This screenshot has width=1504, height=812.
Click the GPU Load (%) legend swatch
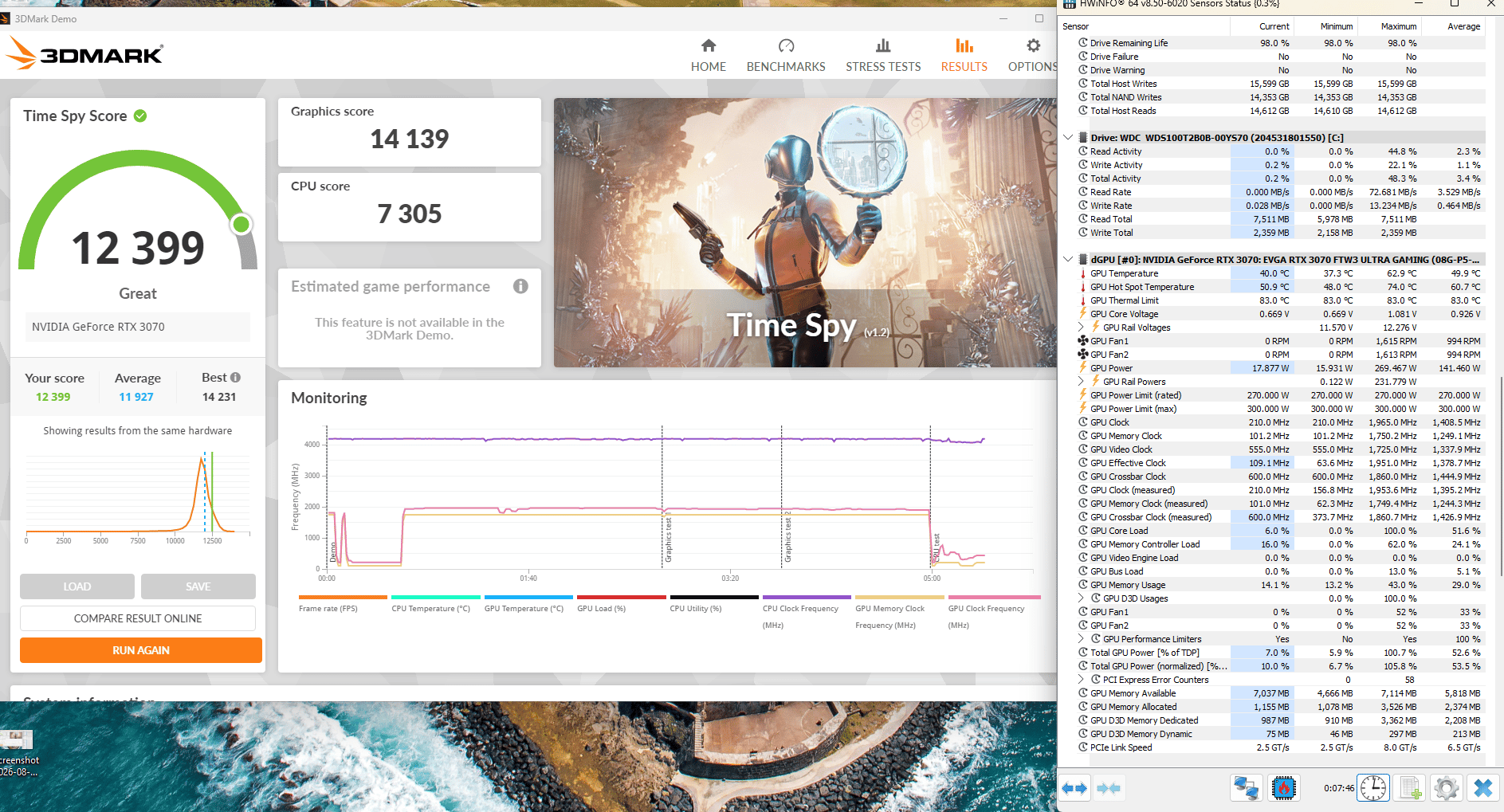[622, 597]
